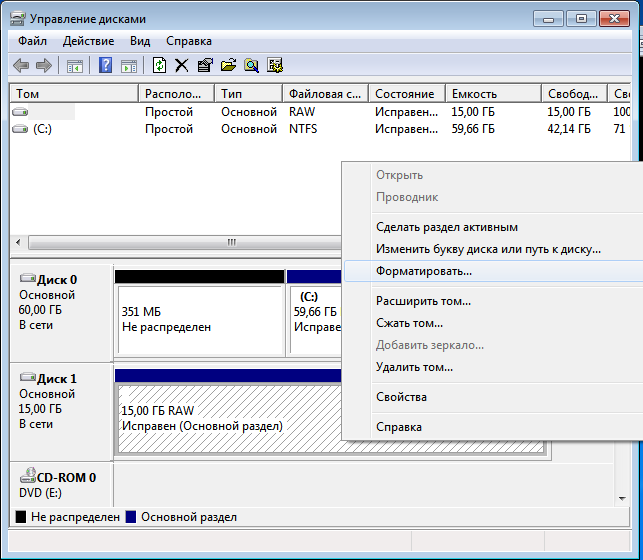Select the CD-ROM 0 DVD (E:) panel
The width and height of the screenshot is (643, 560).
61,485
